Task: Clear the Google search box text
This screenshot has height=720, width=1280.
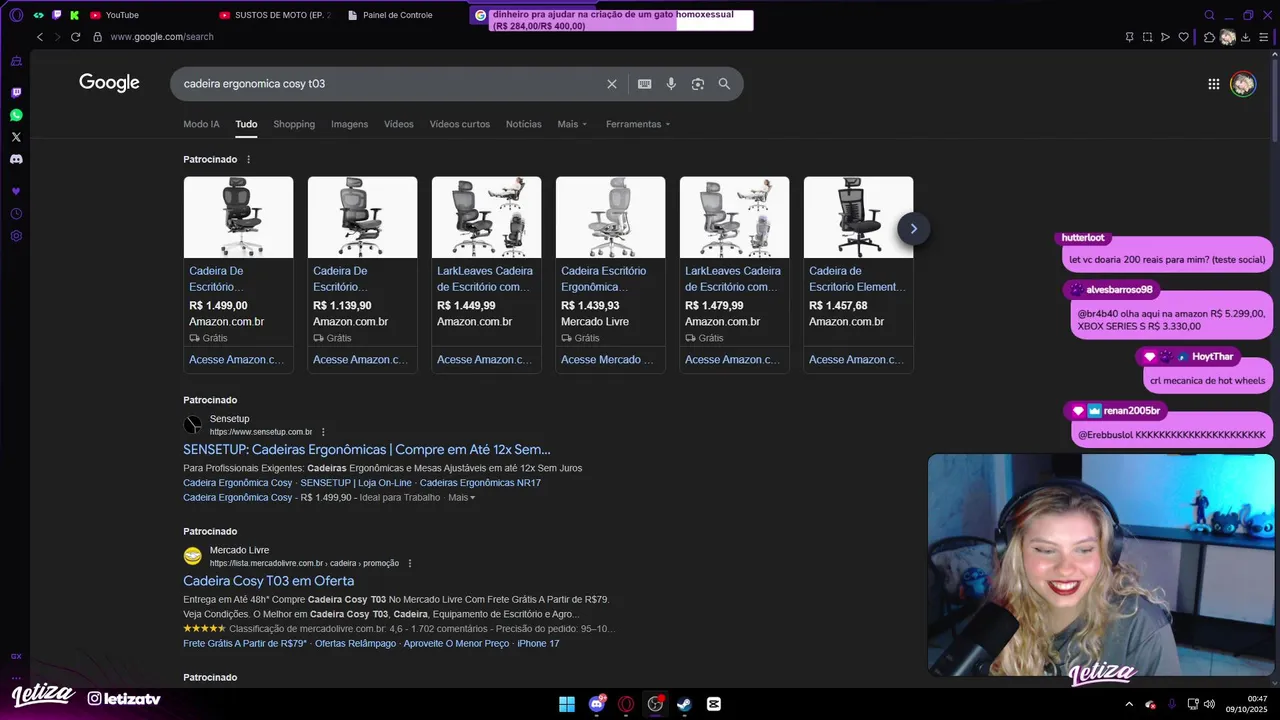Action: pyautogui.click(x=612, y=84)
